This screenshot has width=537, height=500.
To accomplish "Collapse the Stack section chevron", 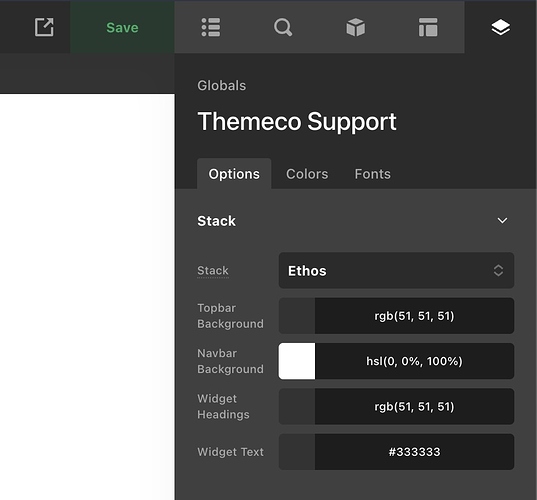I will (x=502, y=221).
